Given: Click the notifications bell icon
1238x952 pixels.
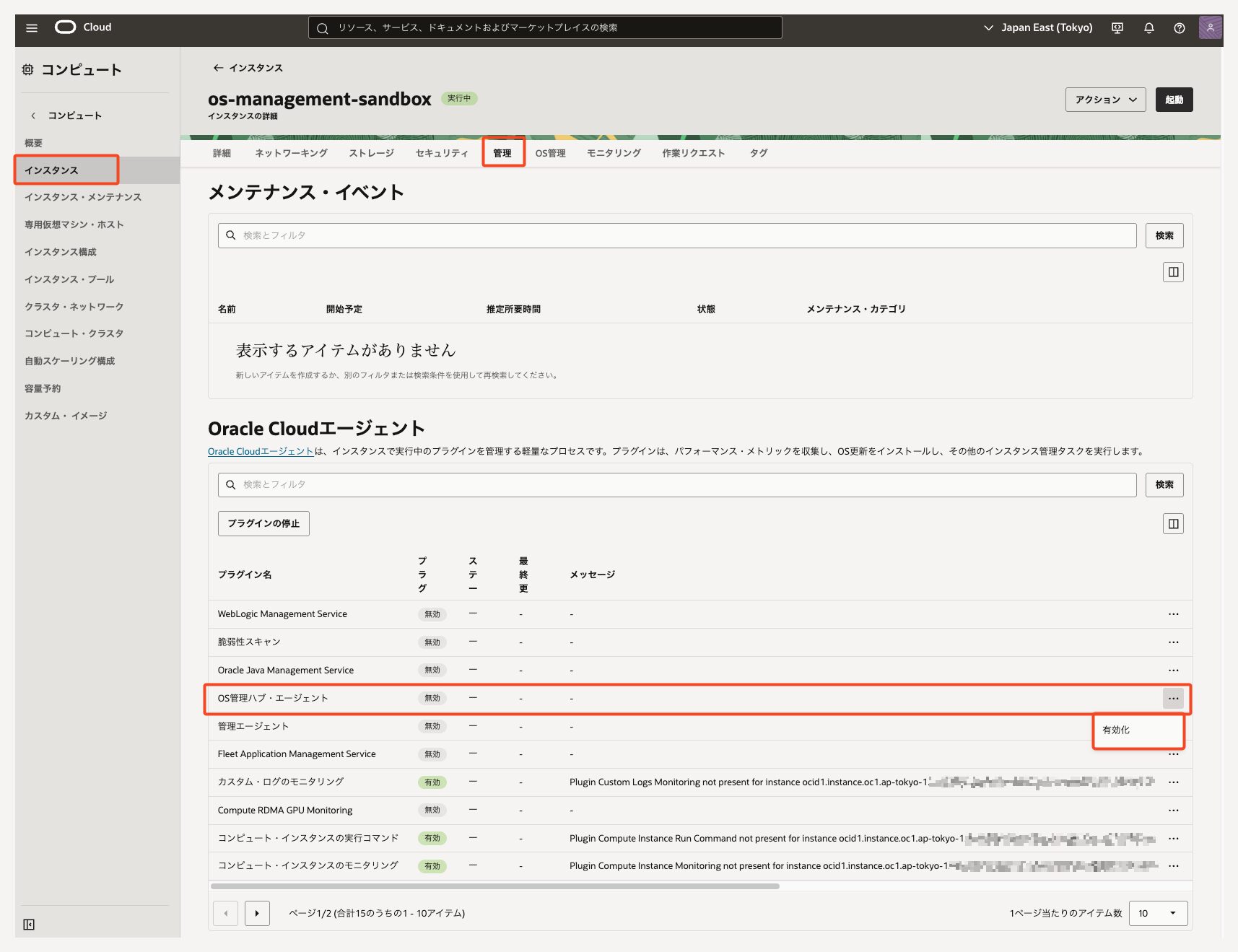Looking at the screenshot, I should click(1148, 28).
